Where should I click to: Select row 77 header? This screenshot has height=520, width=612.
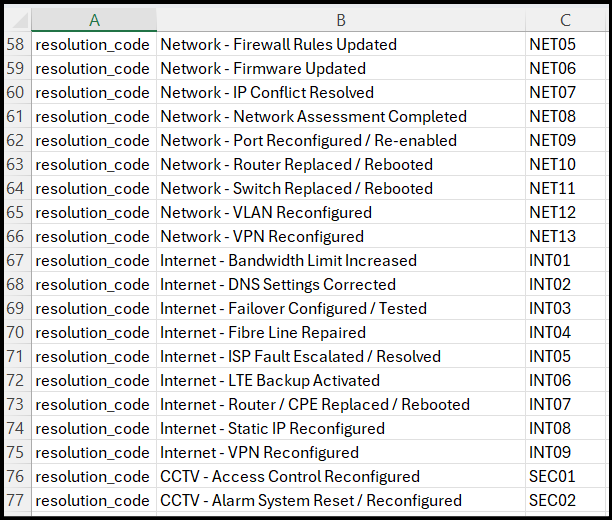point(18,500)
